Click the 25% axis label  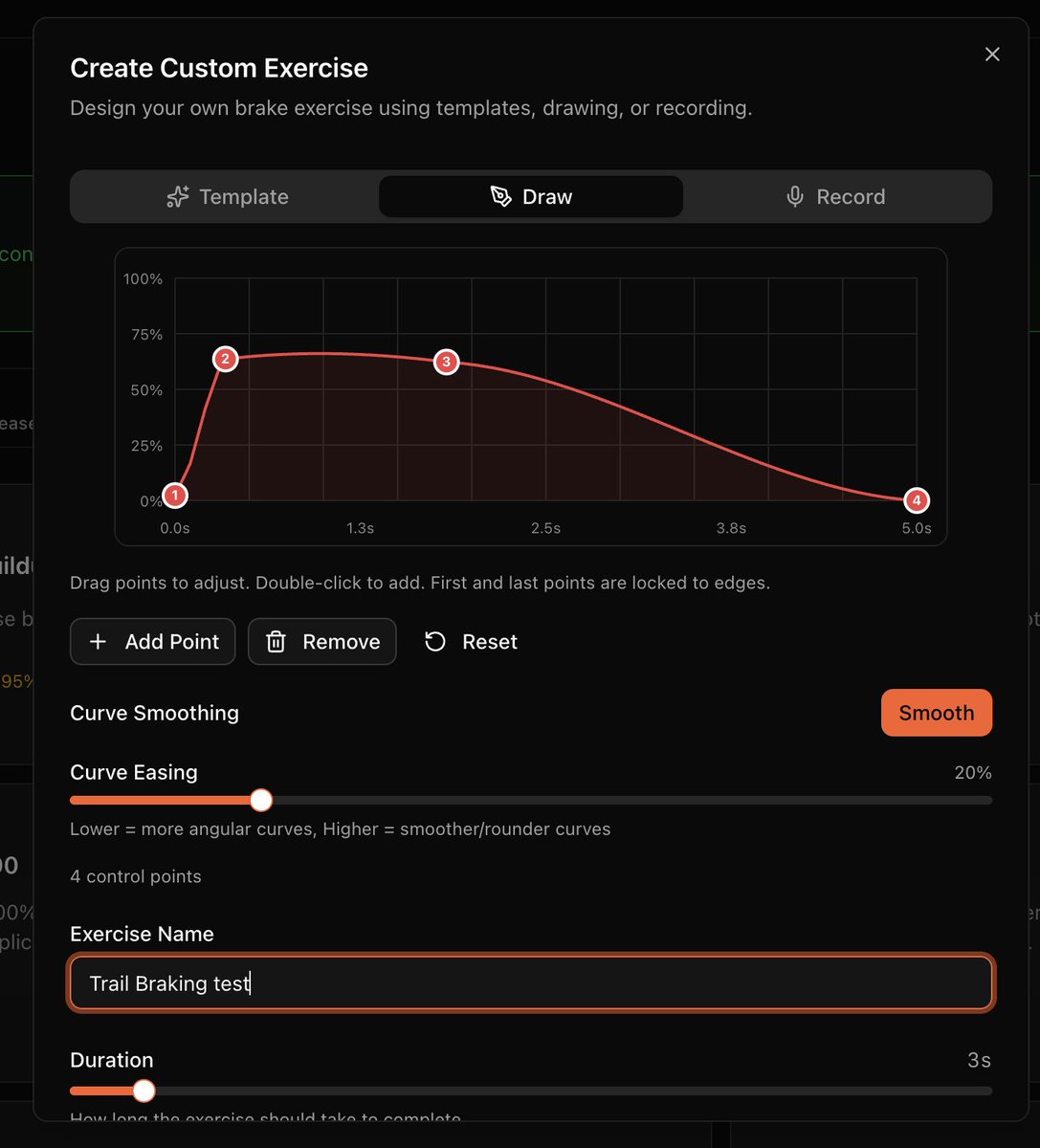click(x=147, y=445)
